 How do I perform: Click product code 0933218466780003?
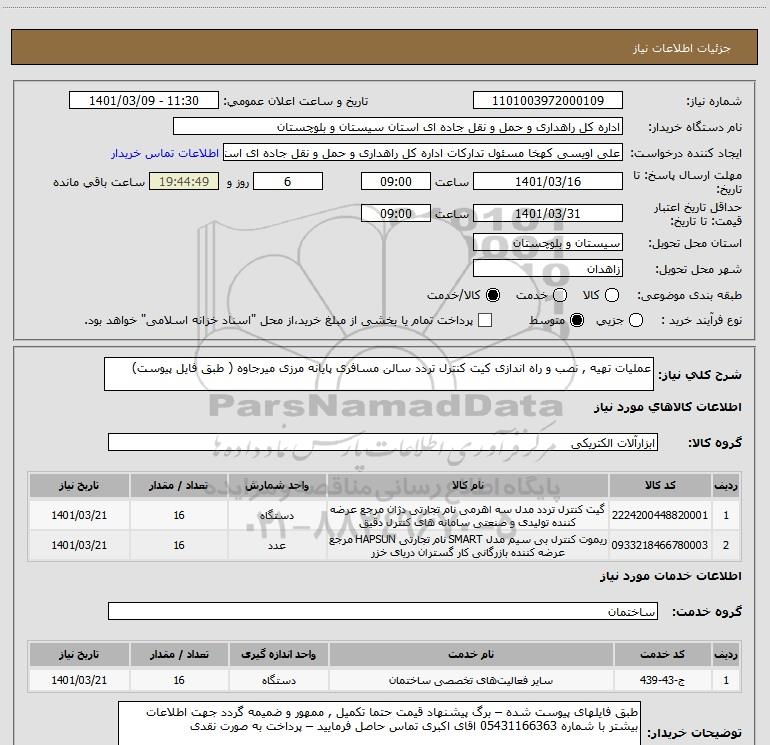(x=660, y=545)
